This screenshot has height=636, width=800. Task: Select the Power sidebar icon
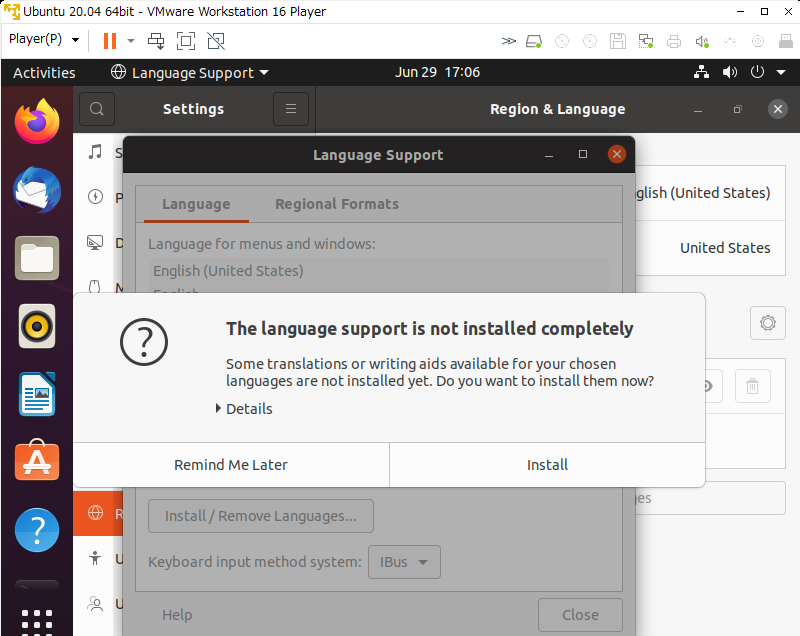point(95,197)
